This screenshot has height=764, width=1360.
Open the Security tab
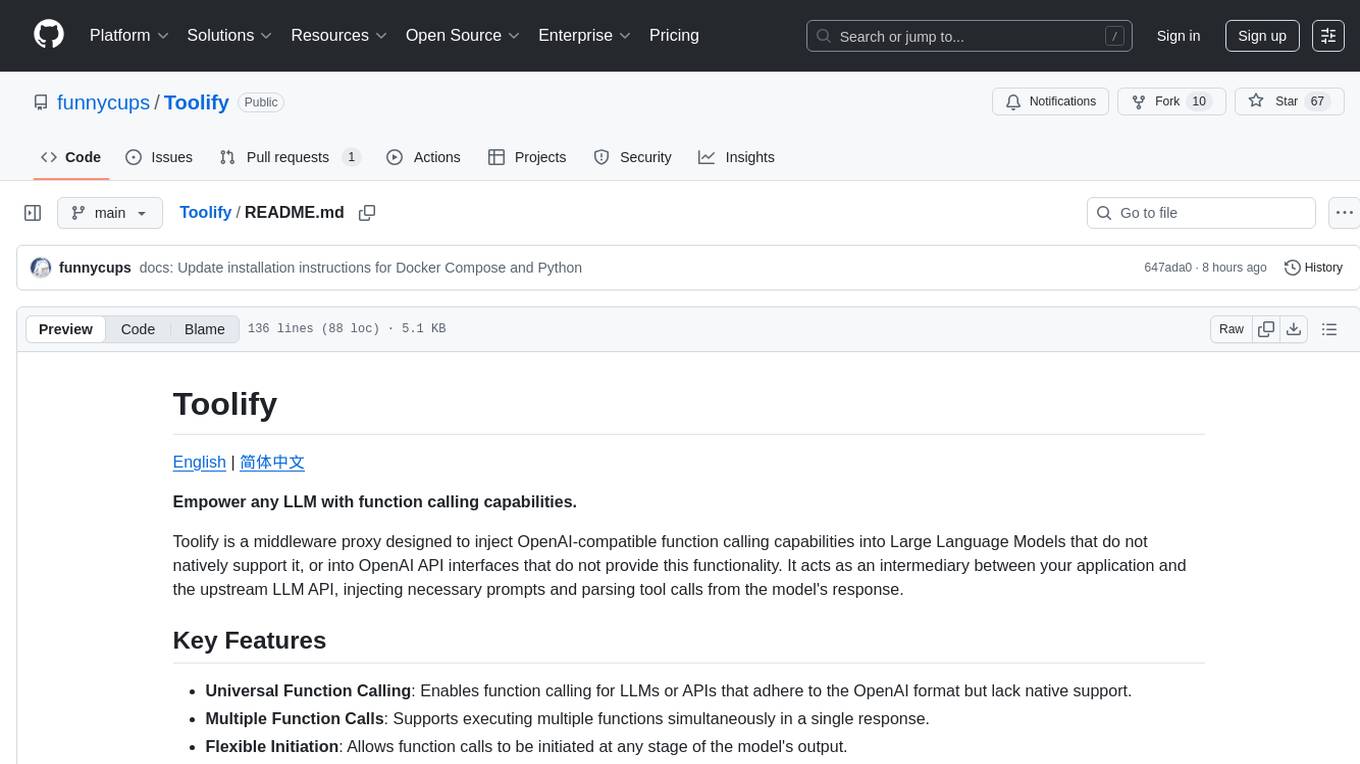[632, 157]
